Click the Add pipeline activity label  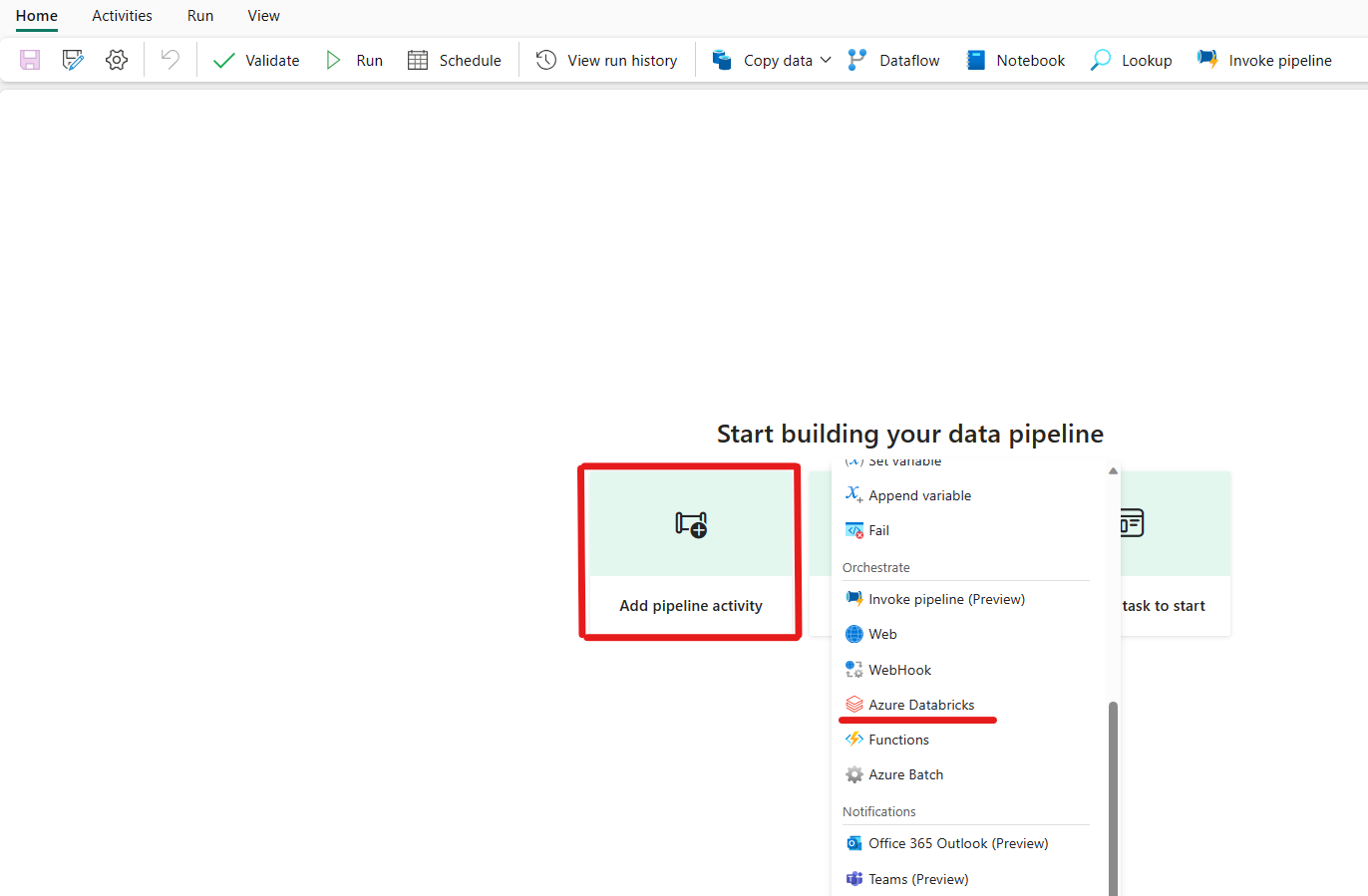(x=691, y=605)
